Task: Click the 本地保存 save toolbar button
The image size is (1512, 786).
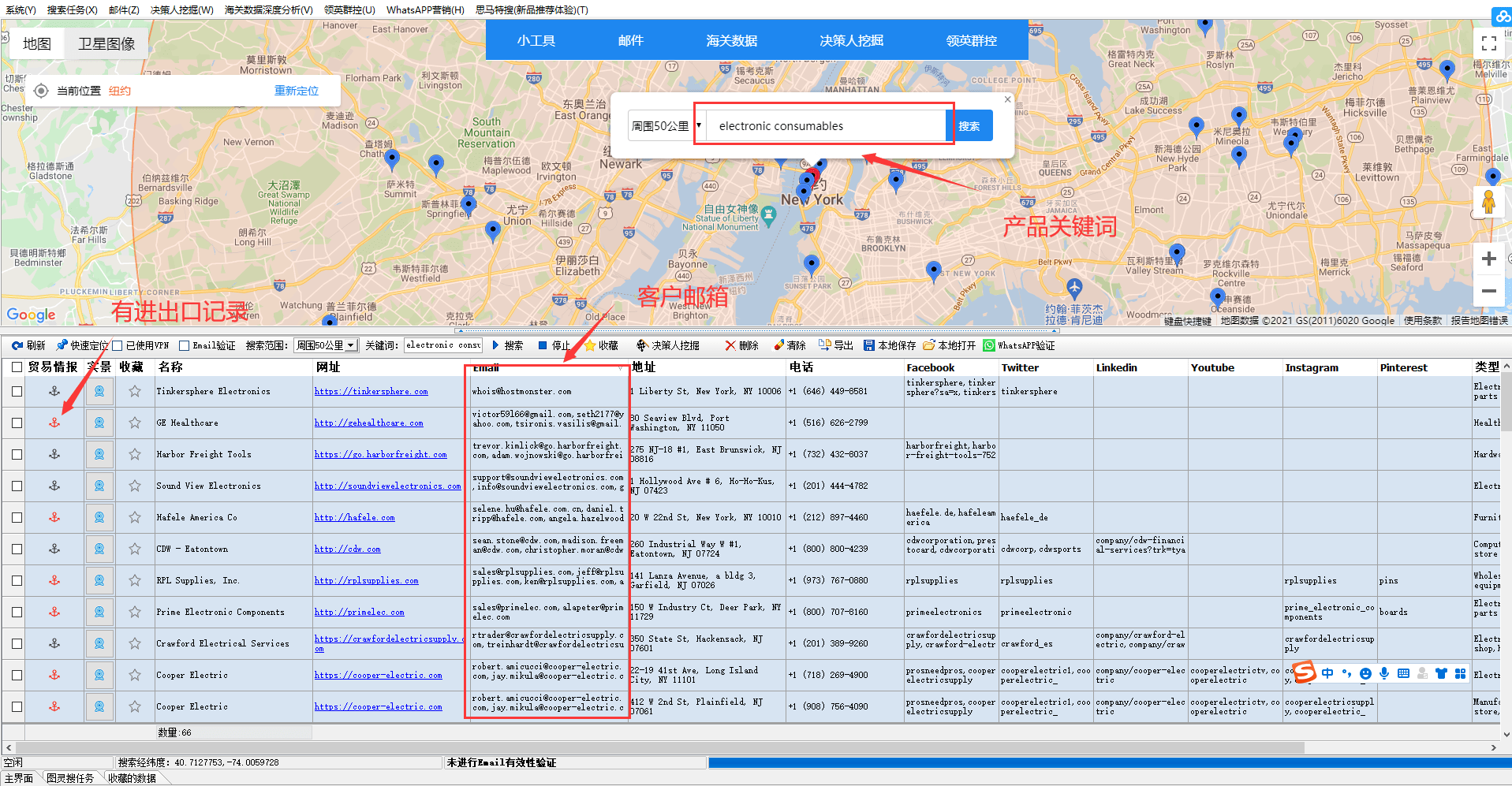Action: pos(889,345)
